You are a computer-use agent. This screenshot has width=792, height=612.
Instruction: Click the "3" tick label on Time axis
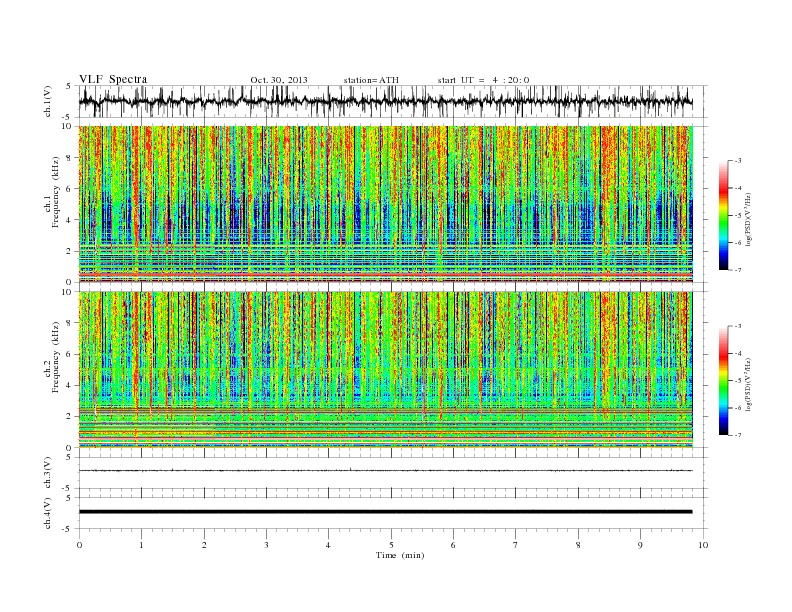[266, 545]
